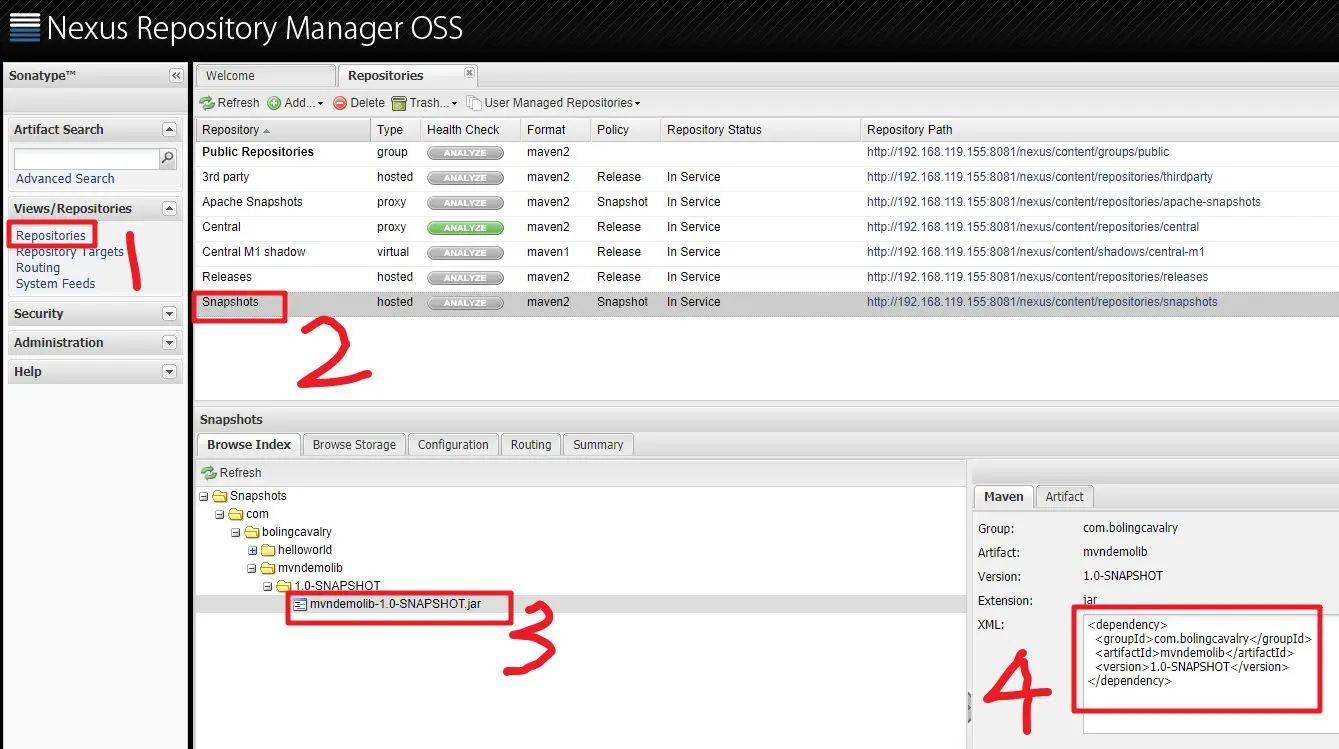Close the Repositories tab
1339x749 pixels.
[470, 73]
